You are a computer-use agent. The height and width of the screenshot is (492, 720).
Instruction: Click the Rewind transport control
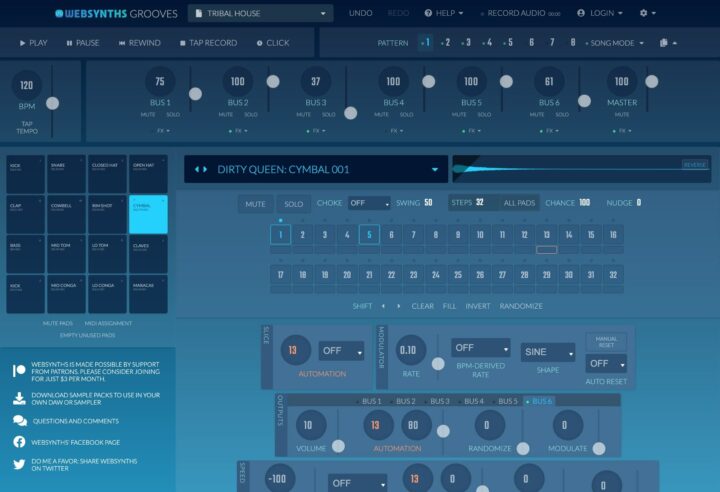[x=139, y=43]
